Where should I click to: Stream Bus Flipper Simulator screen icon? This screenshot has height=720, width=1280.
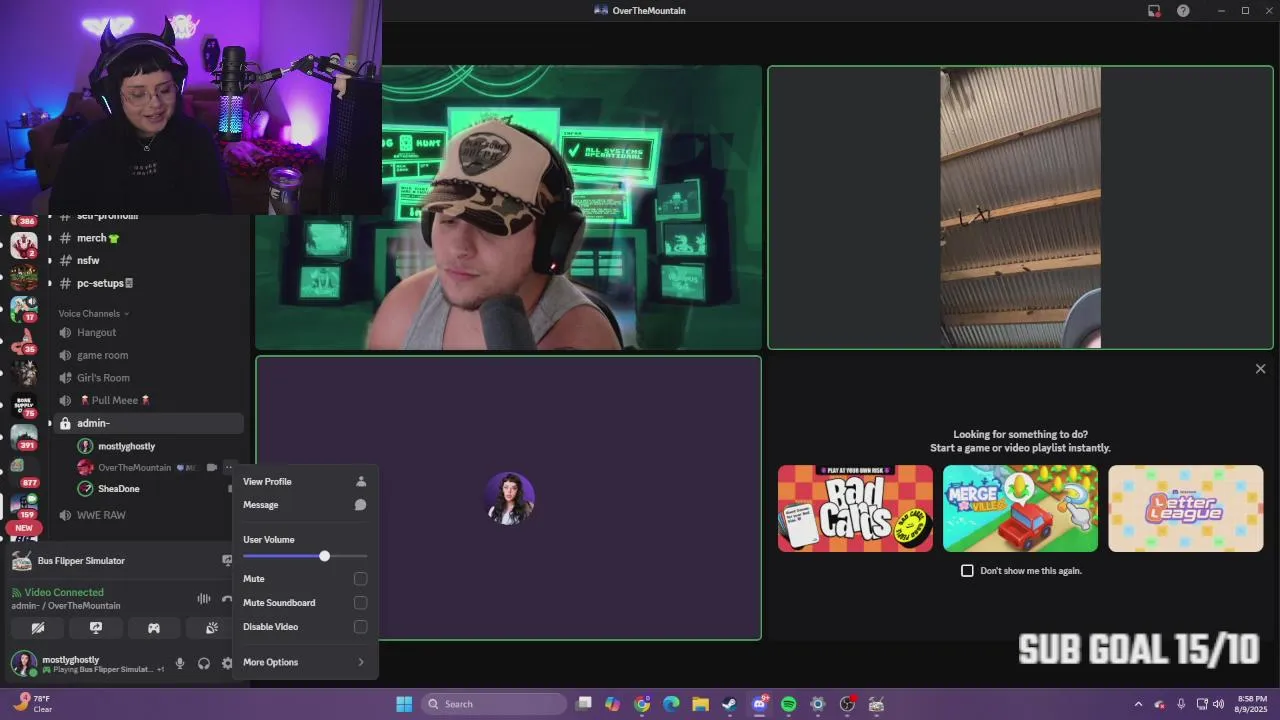pos(227,560)
